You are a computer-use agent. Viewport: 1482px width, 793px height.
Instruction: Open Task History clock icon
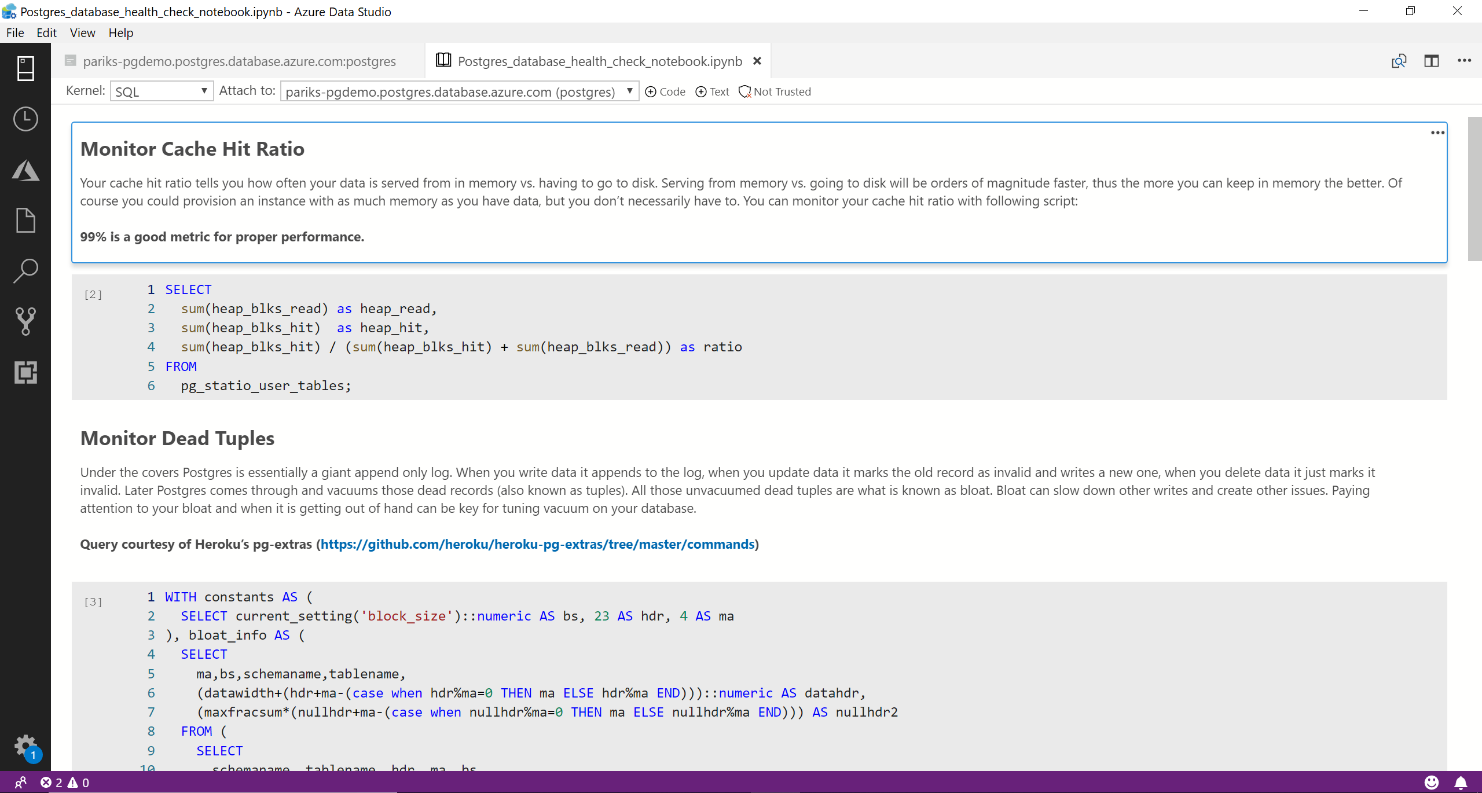pyautogui.click(x=25, y=119)
